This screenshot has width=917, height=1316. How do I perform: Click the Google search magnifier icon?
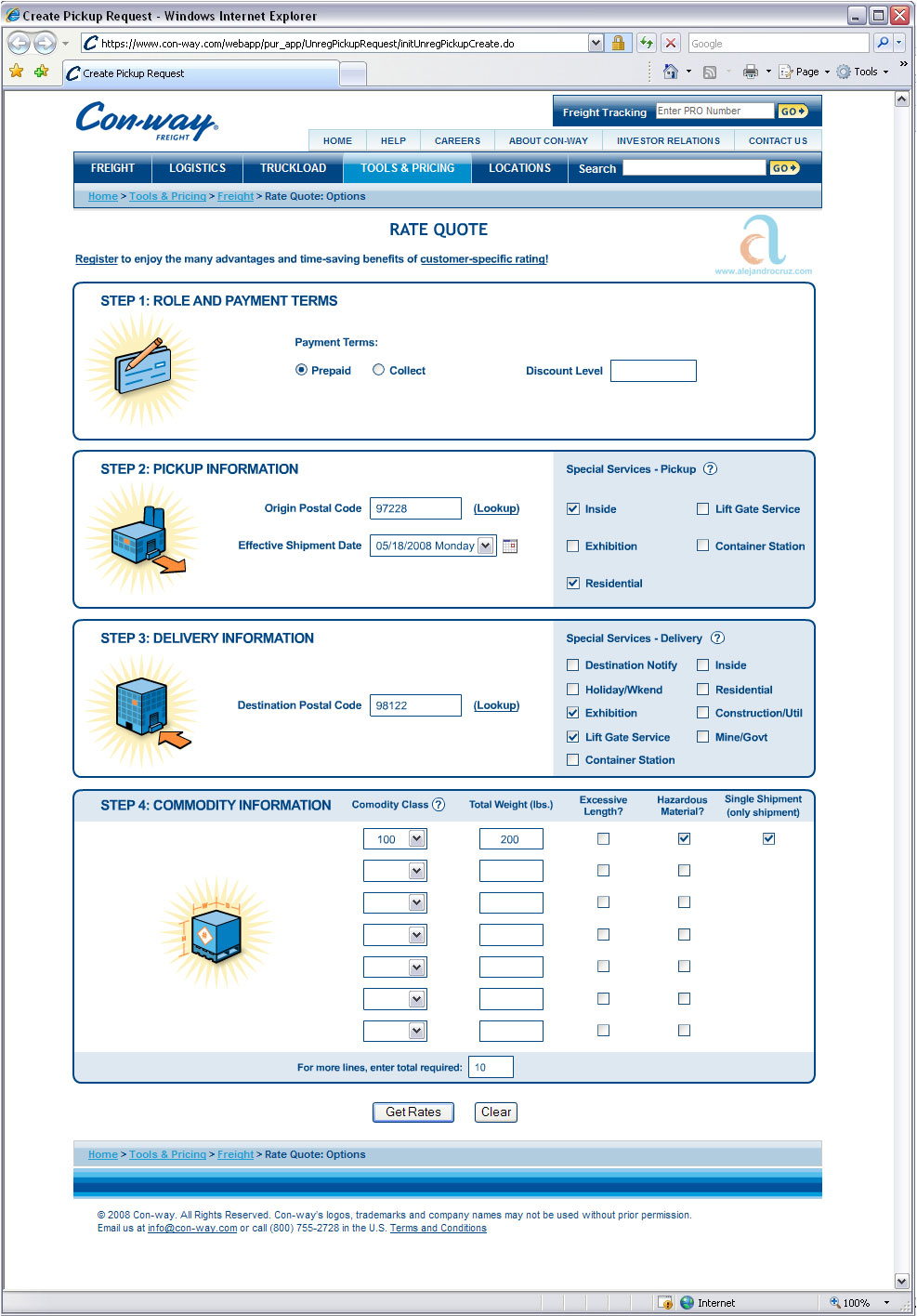pos(883,43)
